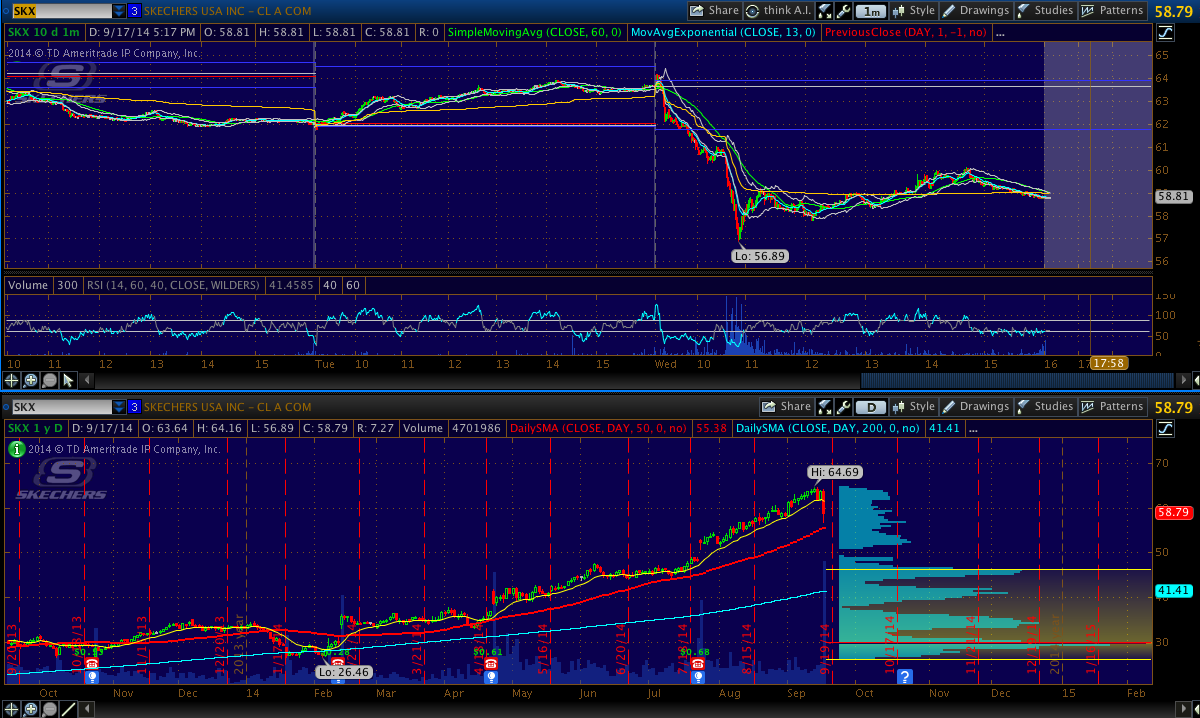Click the think A.I. button
Screen dimensions: 1200x718
click(x=778, y=11)
